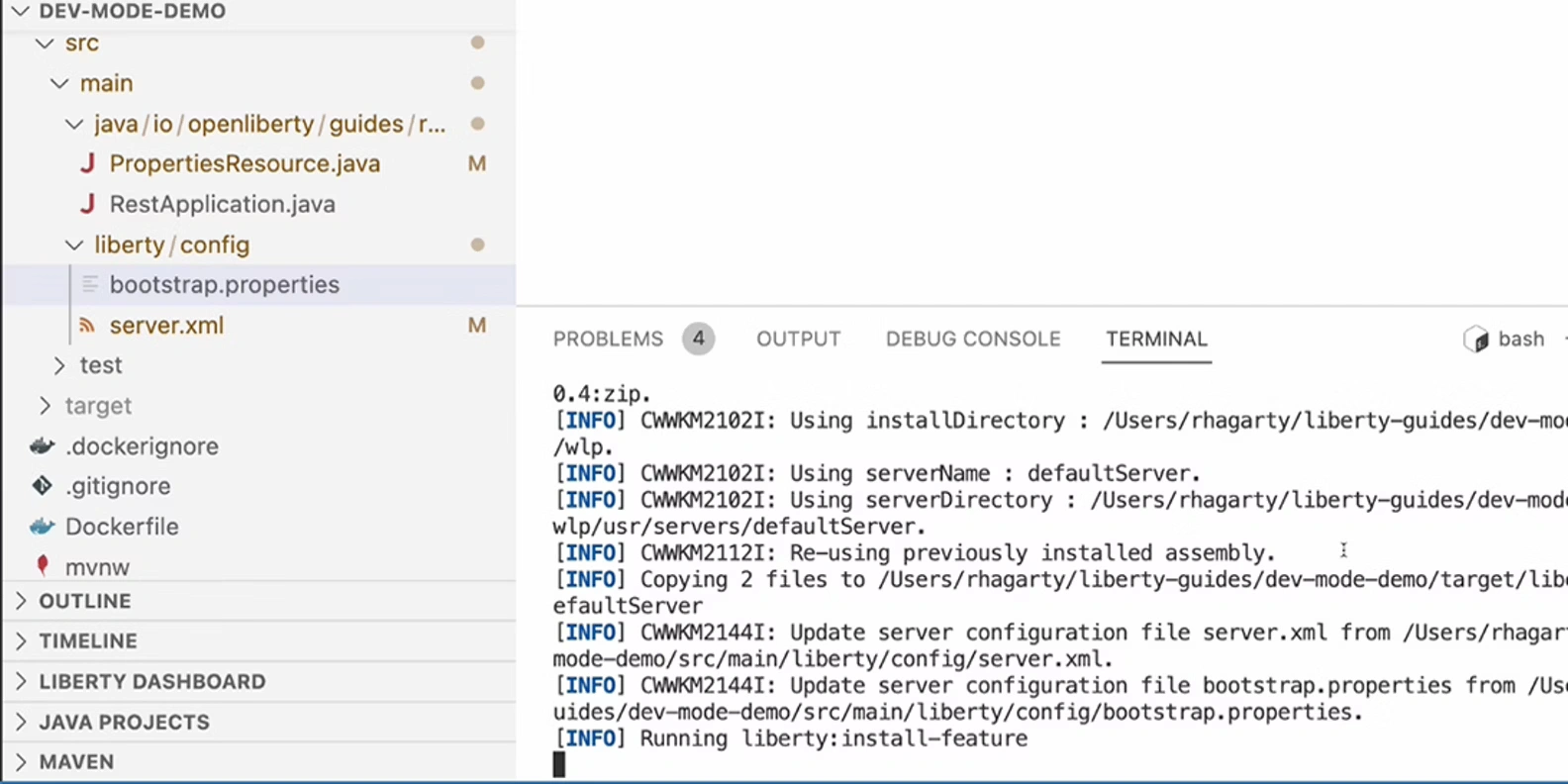Click the properties file icon beside bootstrap.properties

(x=90, y=285)
